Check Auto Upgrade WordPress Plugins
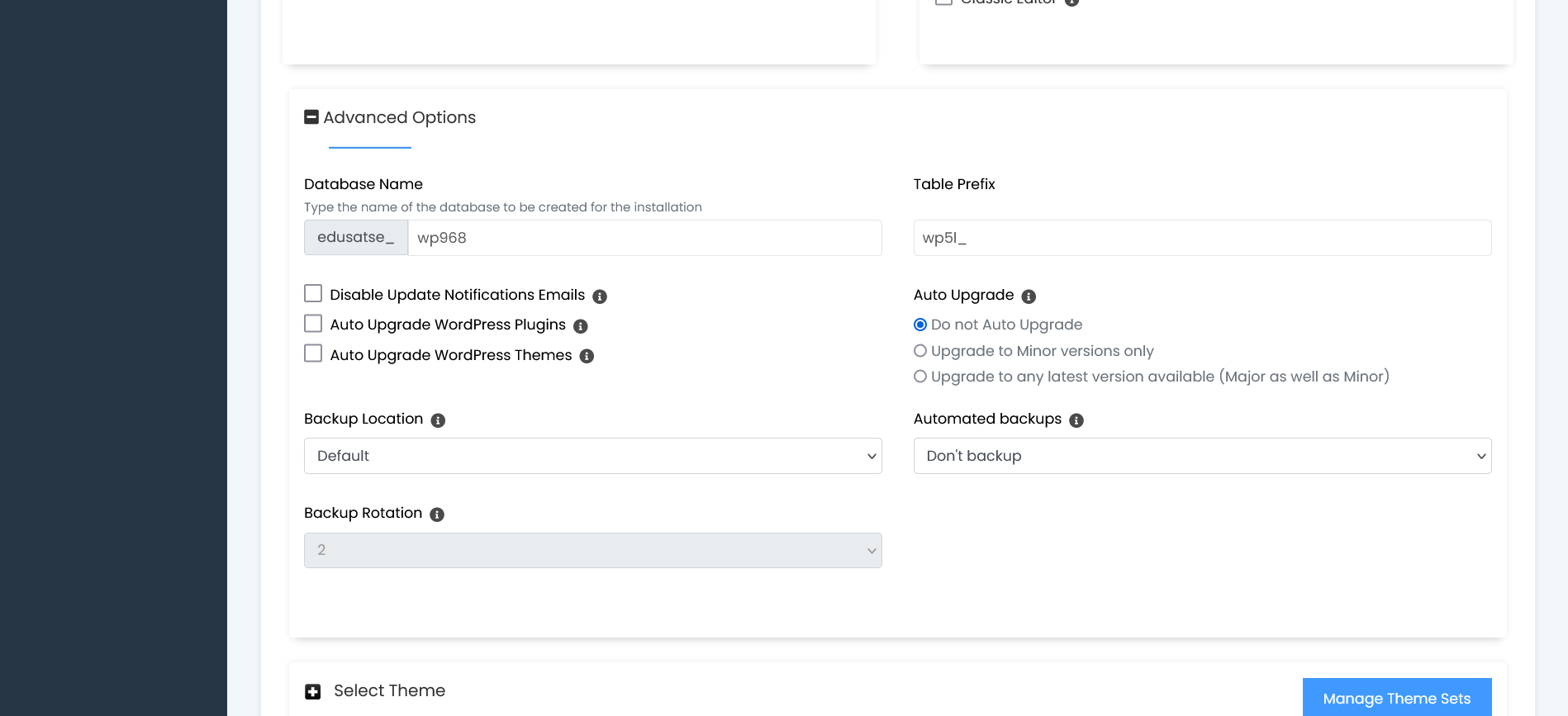This screenshot has height=716, width=1568. (x=313, y=324)
